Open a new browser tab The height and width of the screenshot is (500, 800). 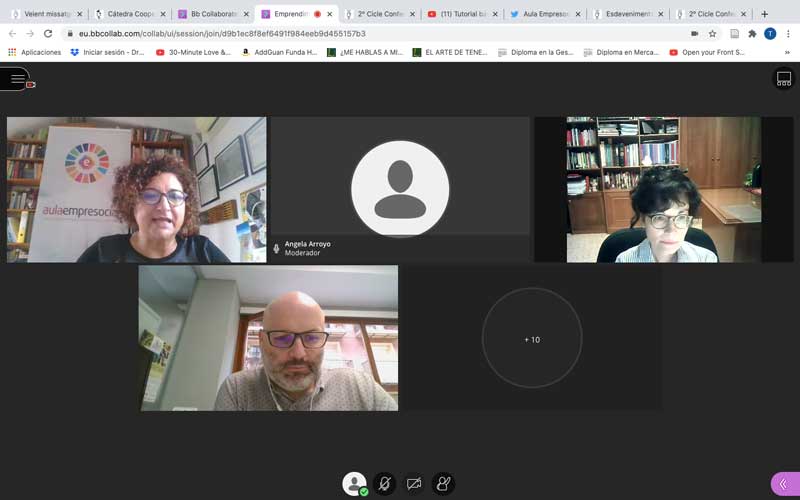click(764, 14)
